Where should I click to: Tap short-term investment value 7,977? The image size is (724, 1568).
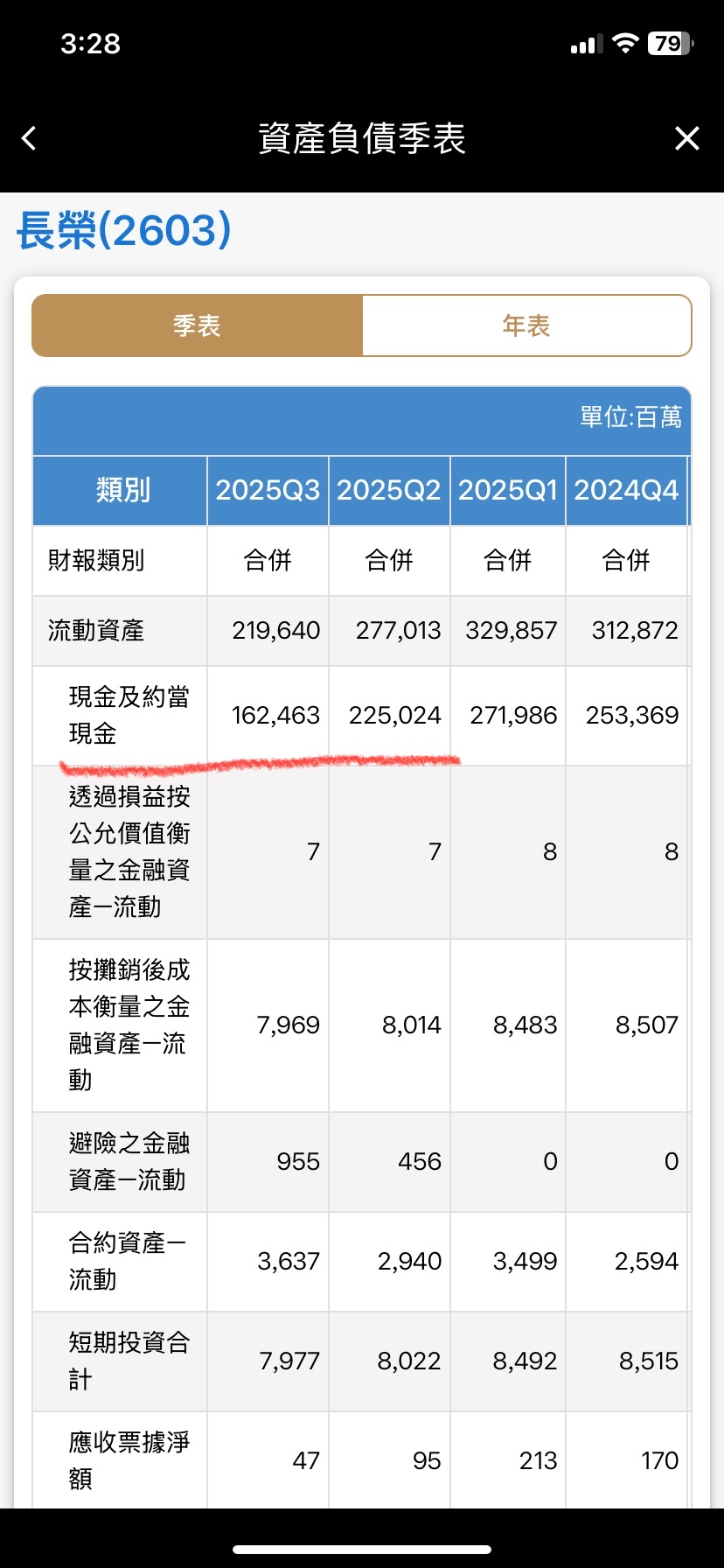(x=289, y=1361)
